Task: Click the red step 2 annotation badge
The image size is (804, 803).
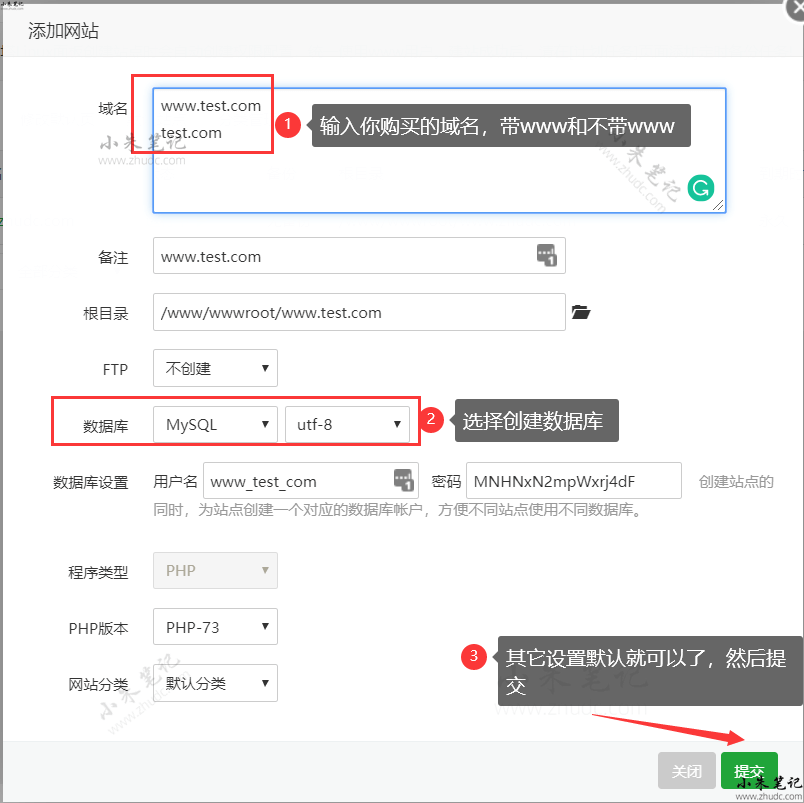Action: 430,419
